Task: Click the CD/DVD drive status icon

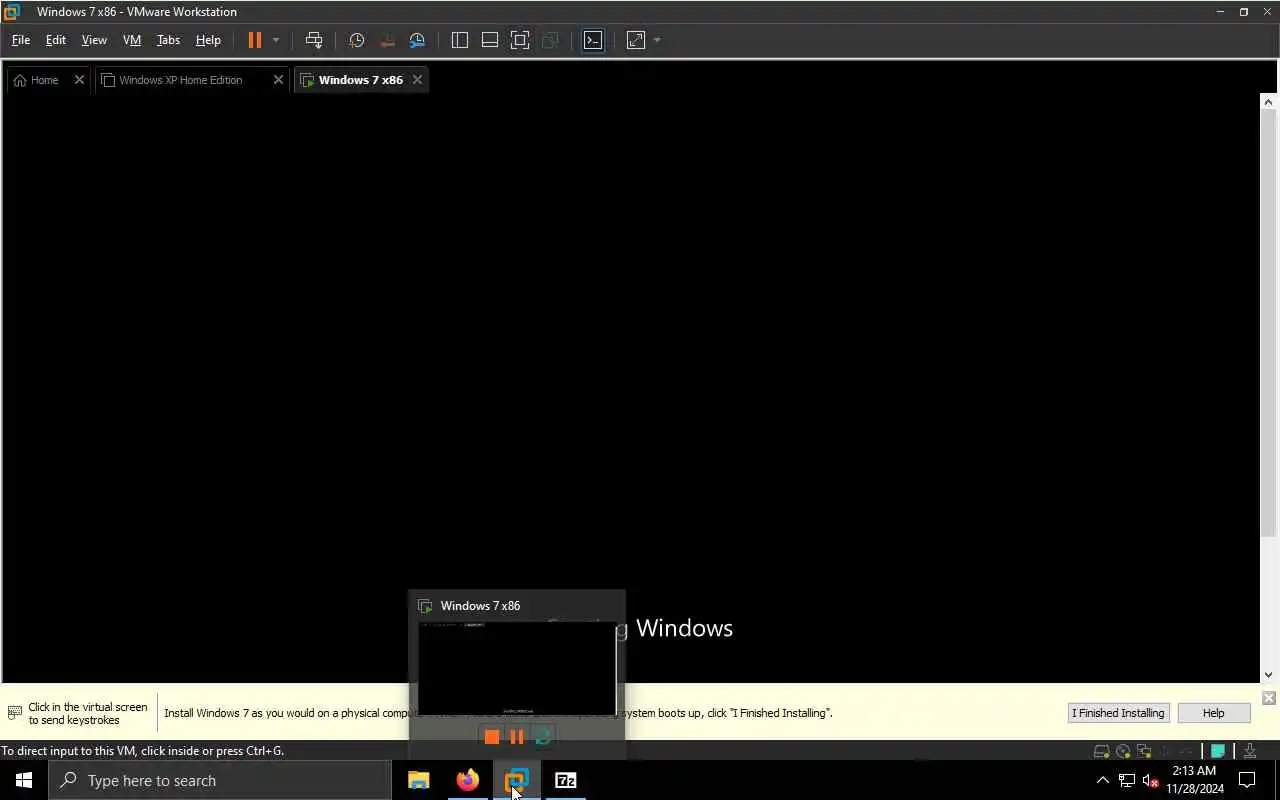Action: point(1123,751)
